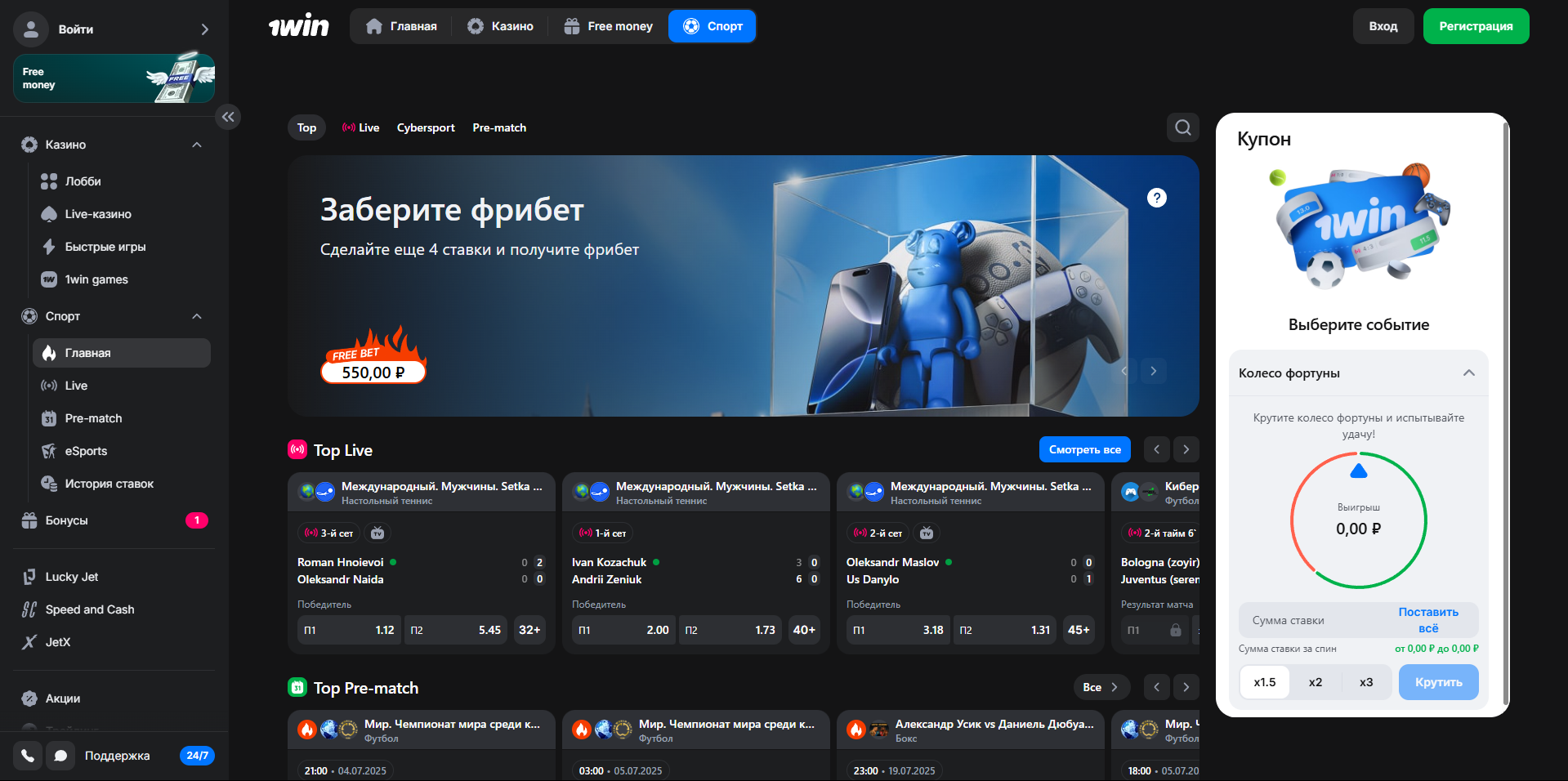Click Смотреть все for Top Live
Image resolution: width=1568 pixels, height=781 pixels.
[x=1084, y=449]
